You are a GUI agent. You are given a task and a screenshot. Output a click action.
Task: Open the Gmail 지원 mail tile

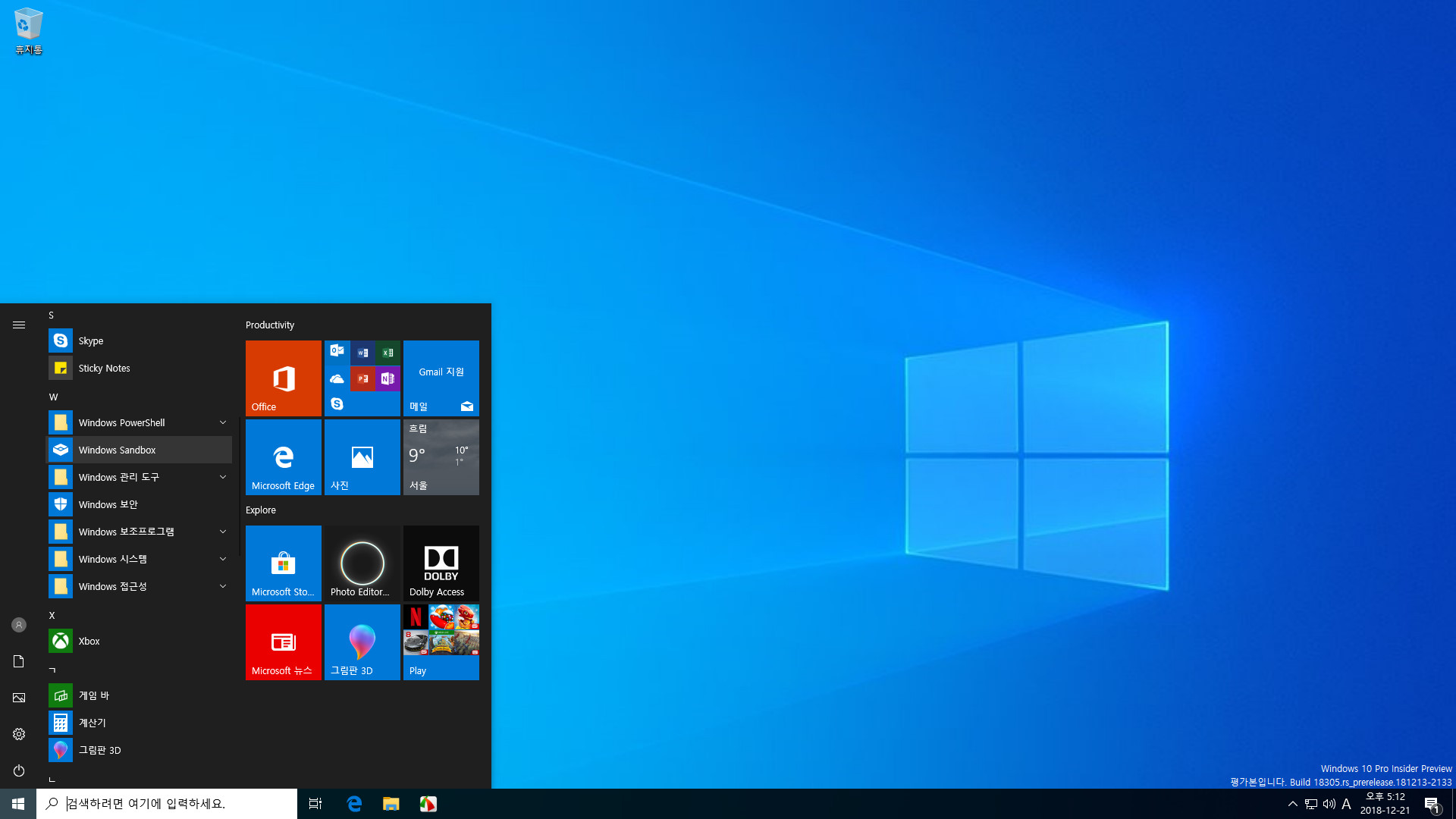coord(441,378)
